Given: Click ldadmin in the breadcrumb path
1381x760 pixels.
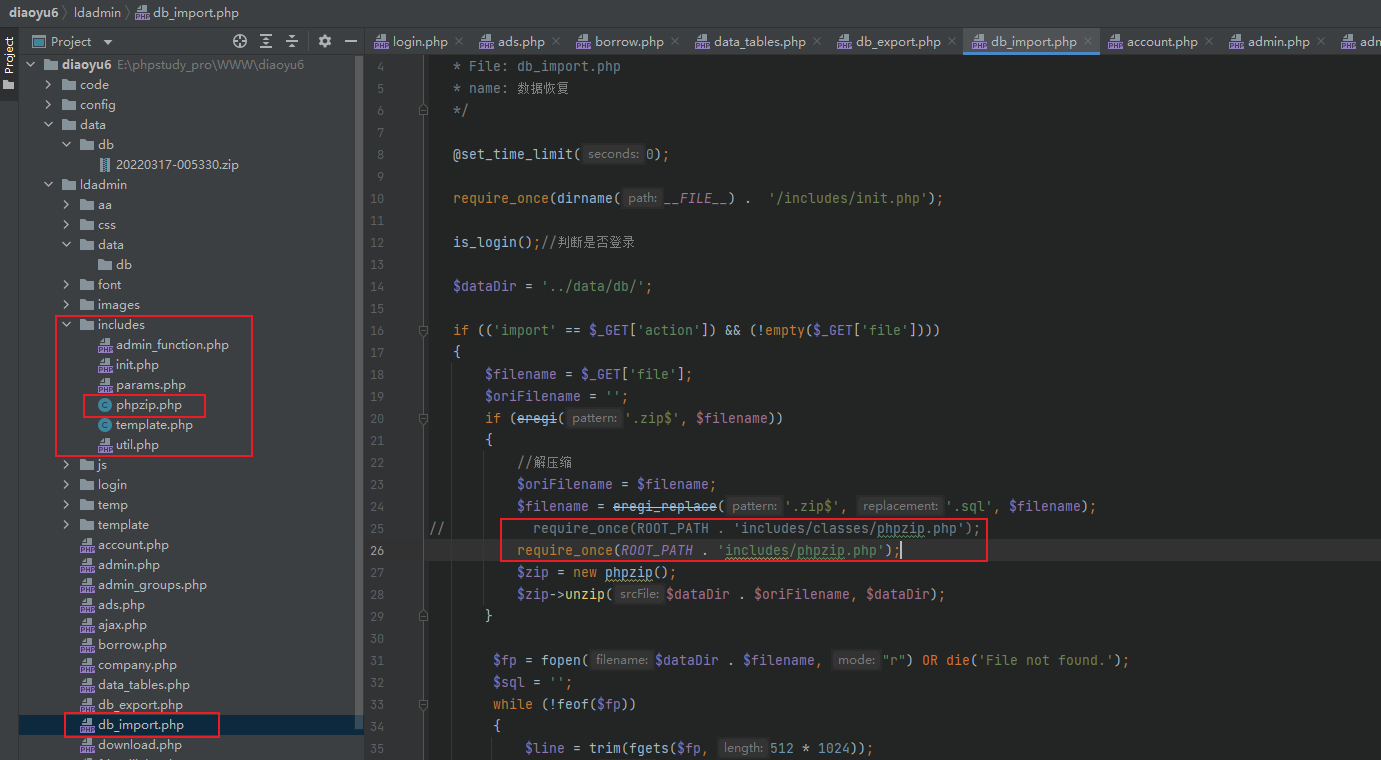Looking at the screenshot, I should 97,13.
